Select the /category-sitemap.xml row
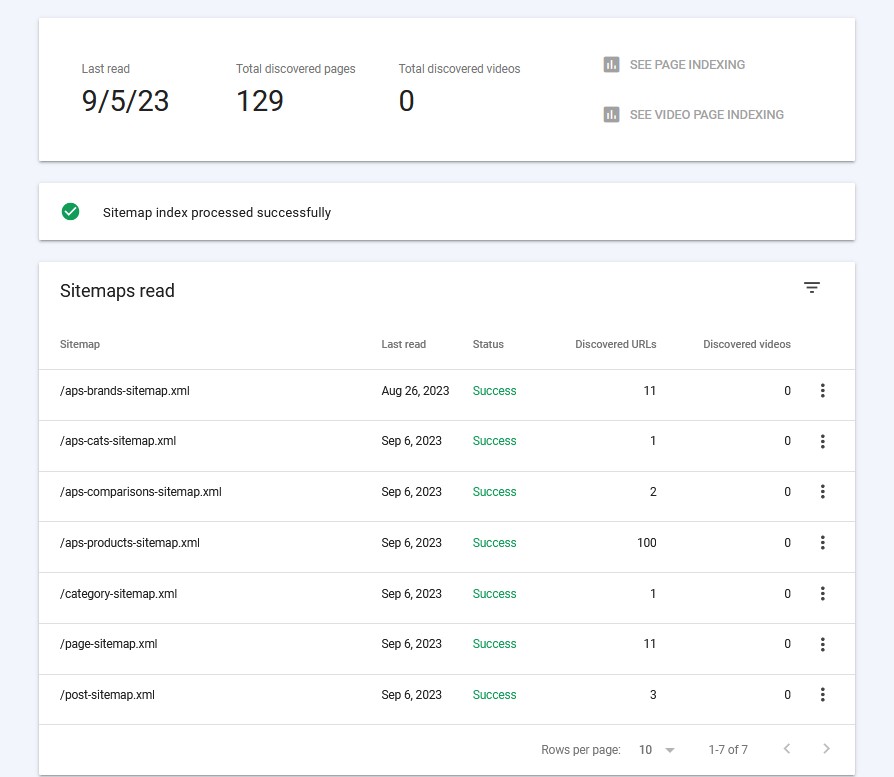 tap(447, 598)
